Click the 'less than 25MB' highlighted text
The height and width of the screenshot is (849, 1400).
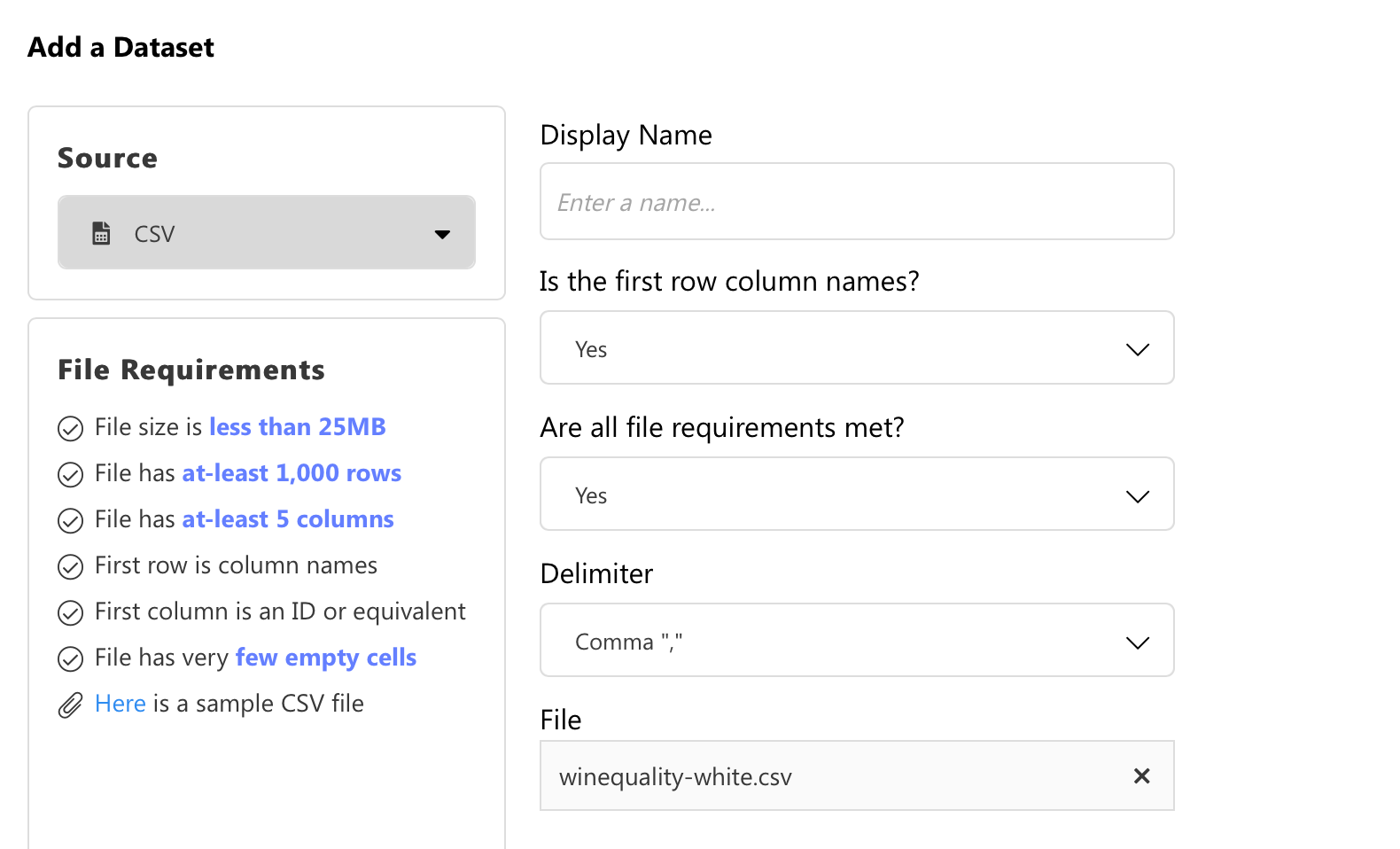(x=297, y=427)
